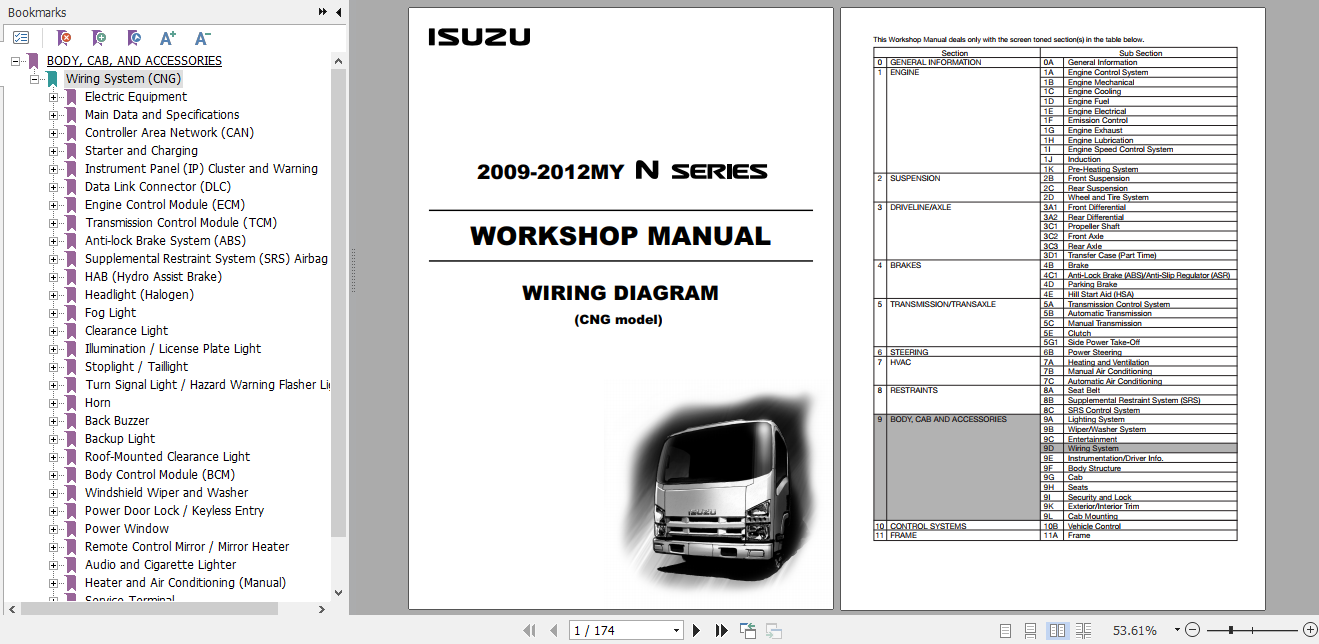Decrease bookmark text size (A−)
This screenshot has height=644, width=1319.
pyautogui.click(x=202, y=38)
